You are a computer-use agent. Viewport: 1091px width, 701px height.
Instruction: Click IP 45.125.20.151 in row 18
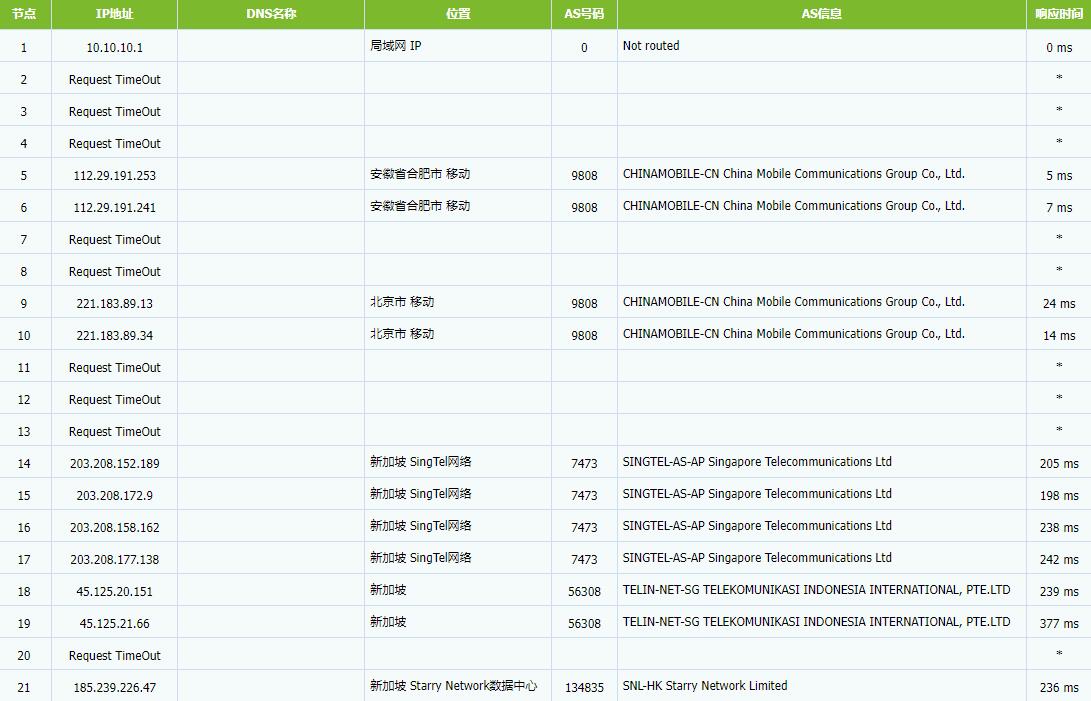(x=114, y=592)
